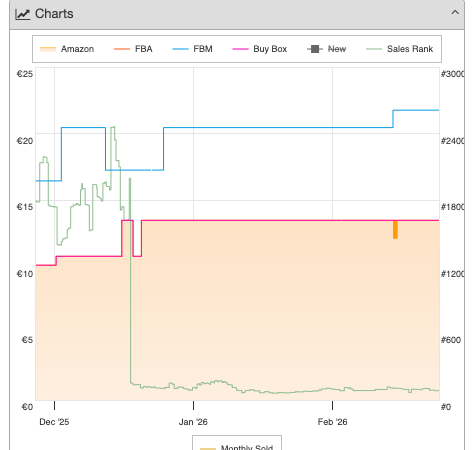Toggle the FBA series in the legend
Screen dimensions: 474x450
[133, 49]
